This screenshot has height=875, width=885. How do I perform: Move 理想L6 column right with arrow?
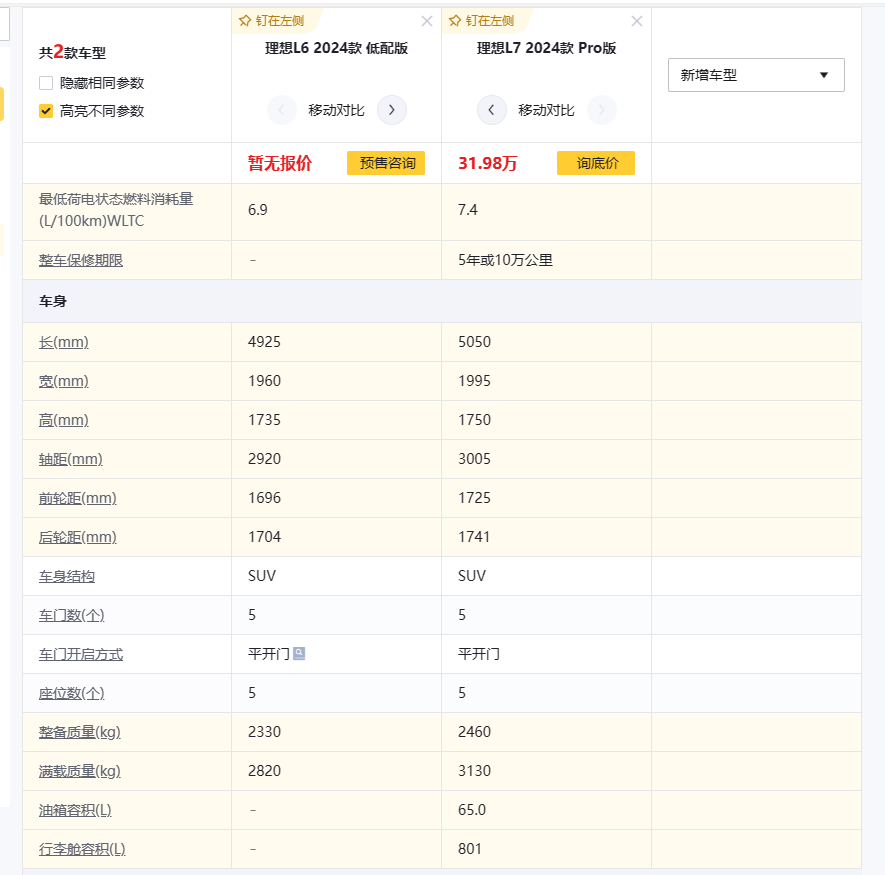[x=392, y=110]
